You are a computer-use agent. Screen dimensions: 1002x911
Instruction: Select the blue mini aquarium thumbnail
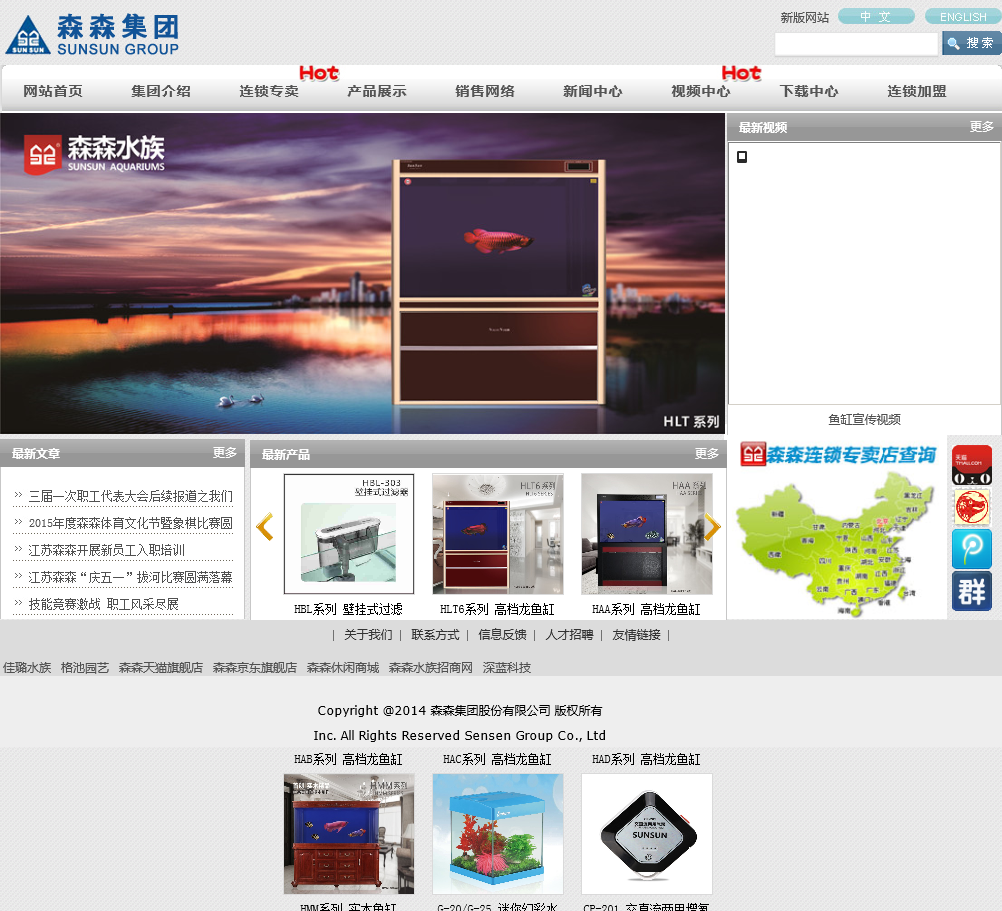pos(498,834)
